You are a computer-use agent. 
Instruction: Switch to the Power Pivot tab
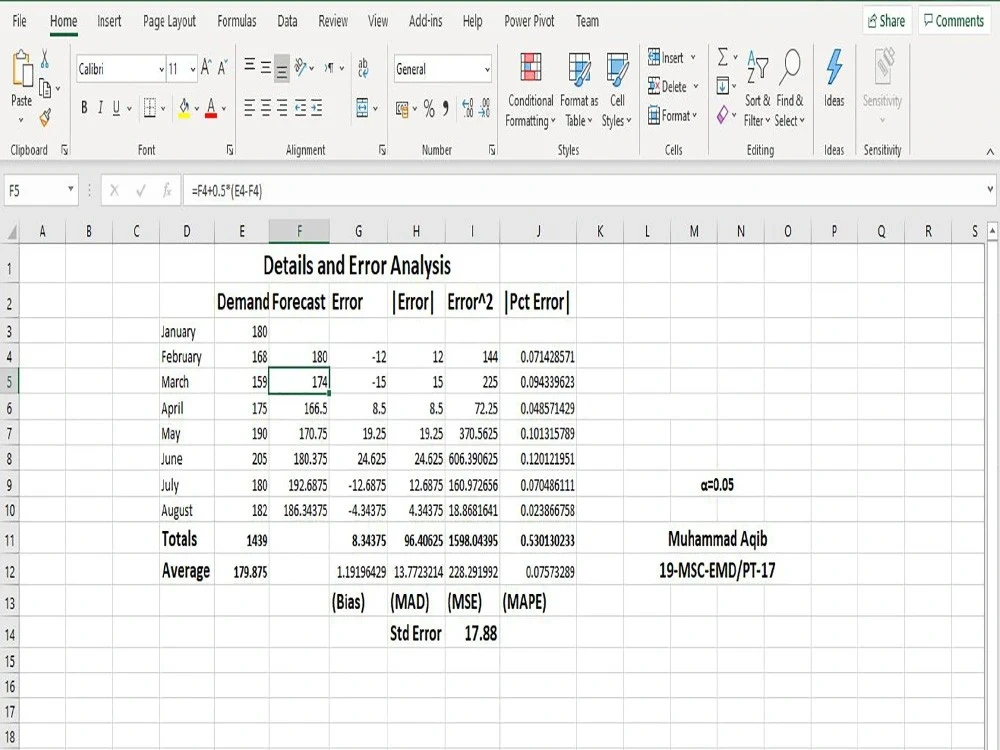pyautogui.click(x=529, y=21)
